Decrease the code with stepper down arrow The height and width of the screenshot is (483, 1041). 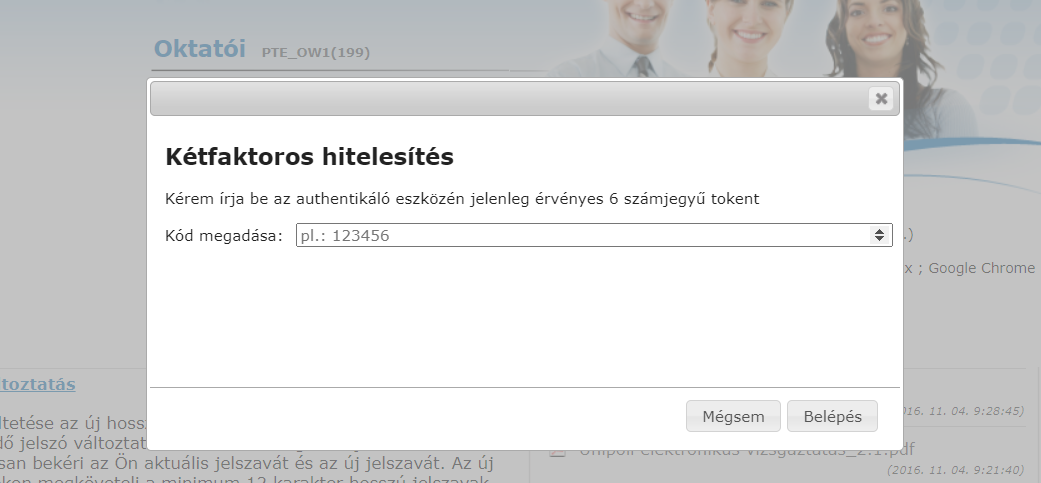(x=879, y=239)
